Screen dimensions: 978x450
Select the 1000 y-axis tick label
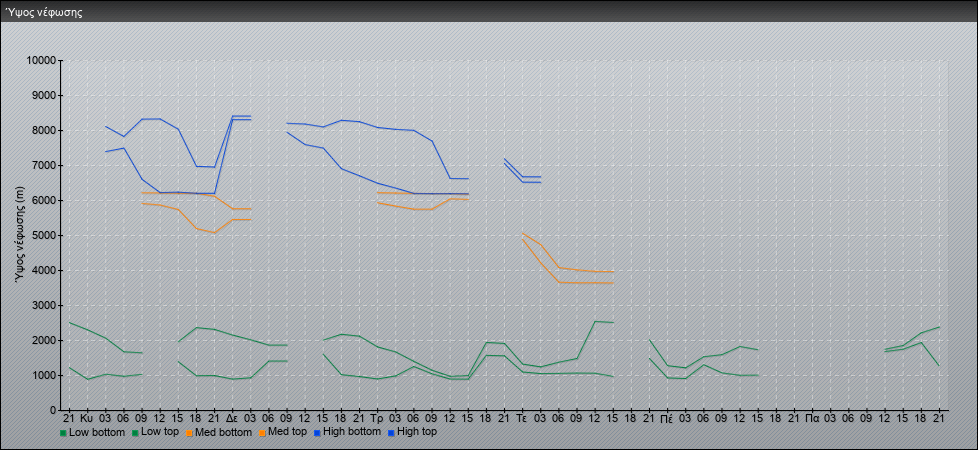(44, 375)
